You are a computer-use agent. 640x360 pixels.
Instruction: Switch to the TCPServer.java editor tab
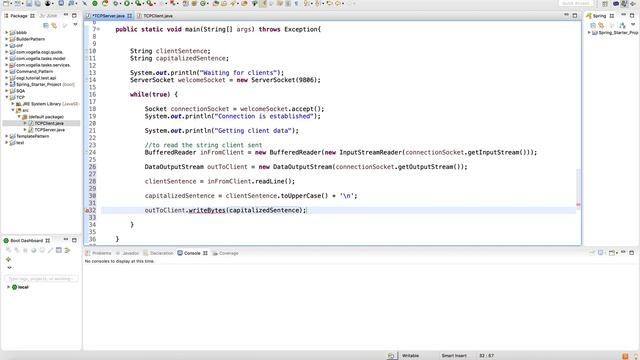point(108,16)
